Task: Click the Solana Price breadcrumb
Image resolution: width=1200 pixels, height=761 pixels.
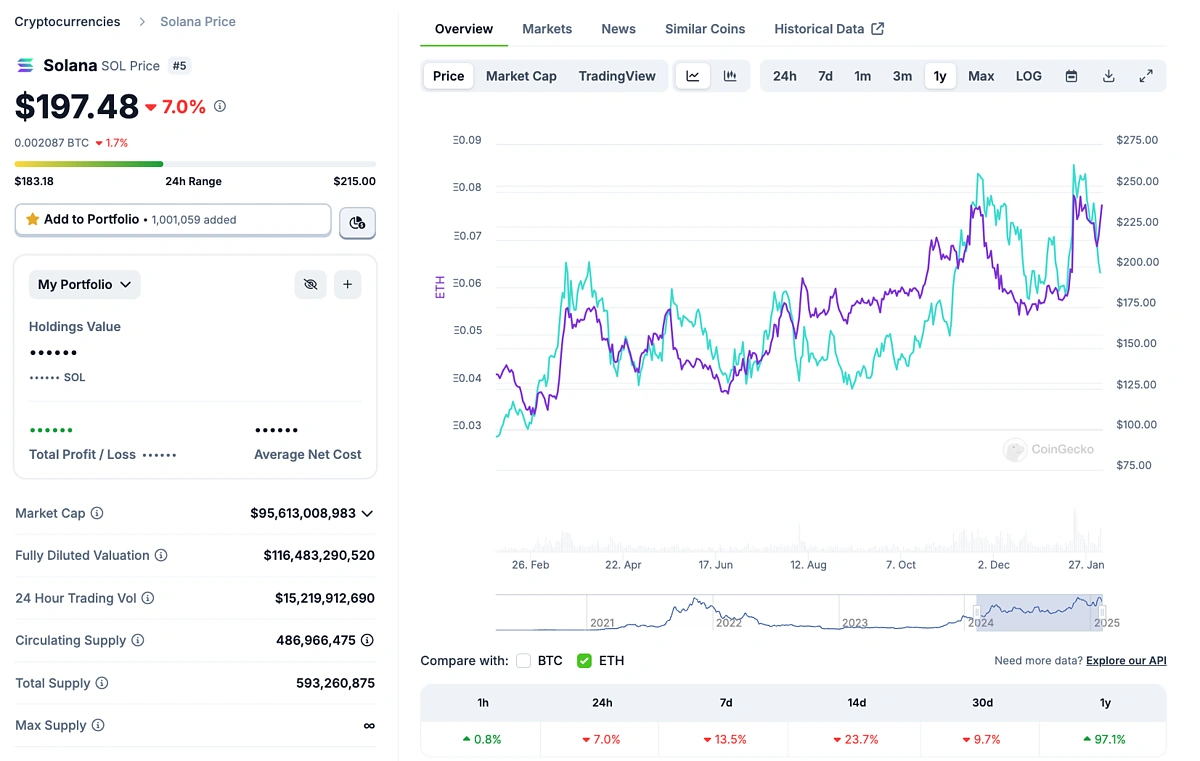Action: 198,21
